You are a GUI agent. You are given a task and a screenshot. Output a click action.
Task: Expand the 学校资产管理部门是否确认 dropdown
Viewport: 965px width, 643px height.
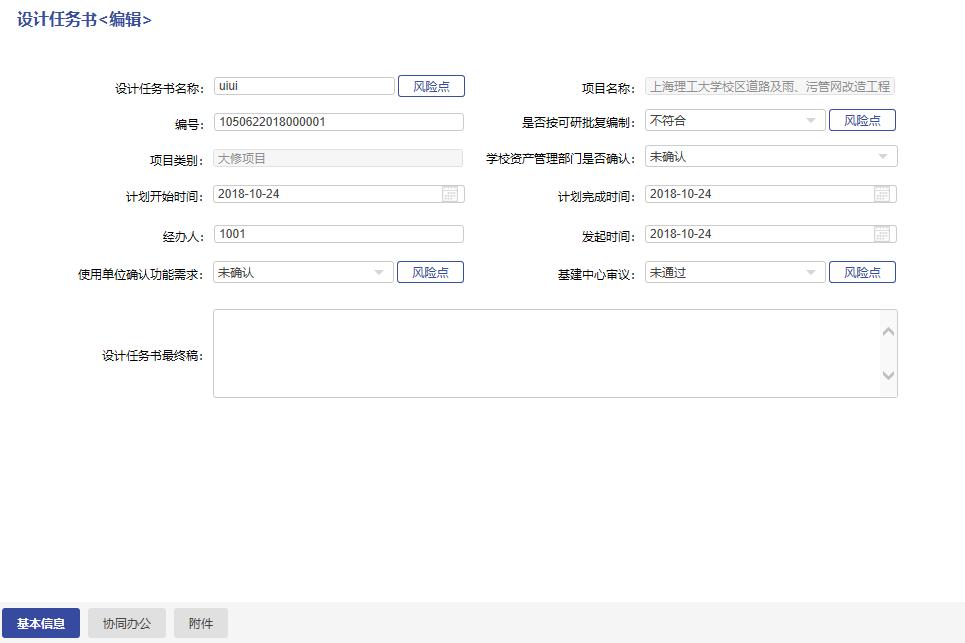pyautogui.click(x=882, y=157)
